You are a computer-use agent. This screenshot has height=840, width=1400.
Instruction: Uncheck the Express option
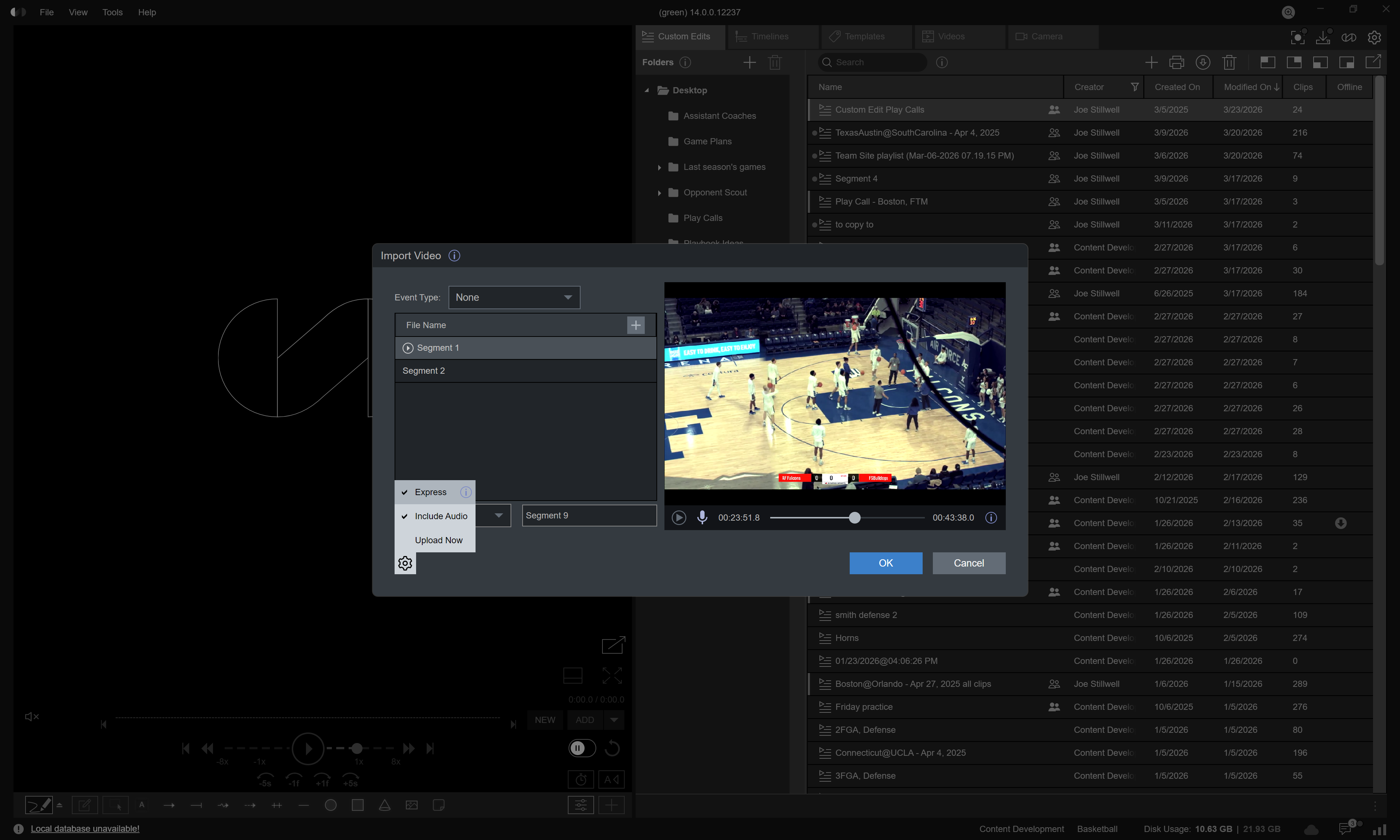(x=430, y=492)
